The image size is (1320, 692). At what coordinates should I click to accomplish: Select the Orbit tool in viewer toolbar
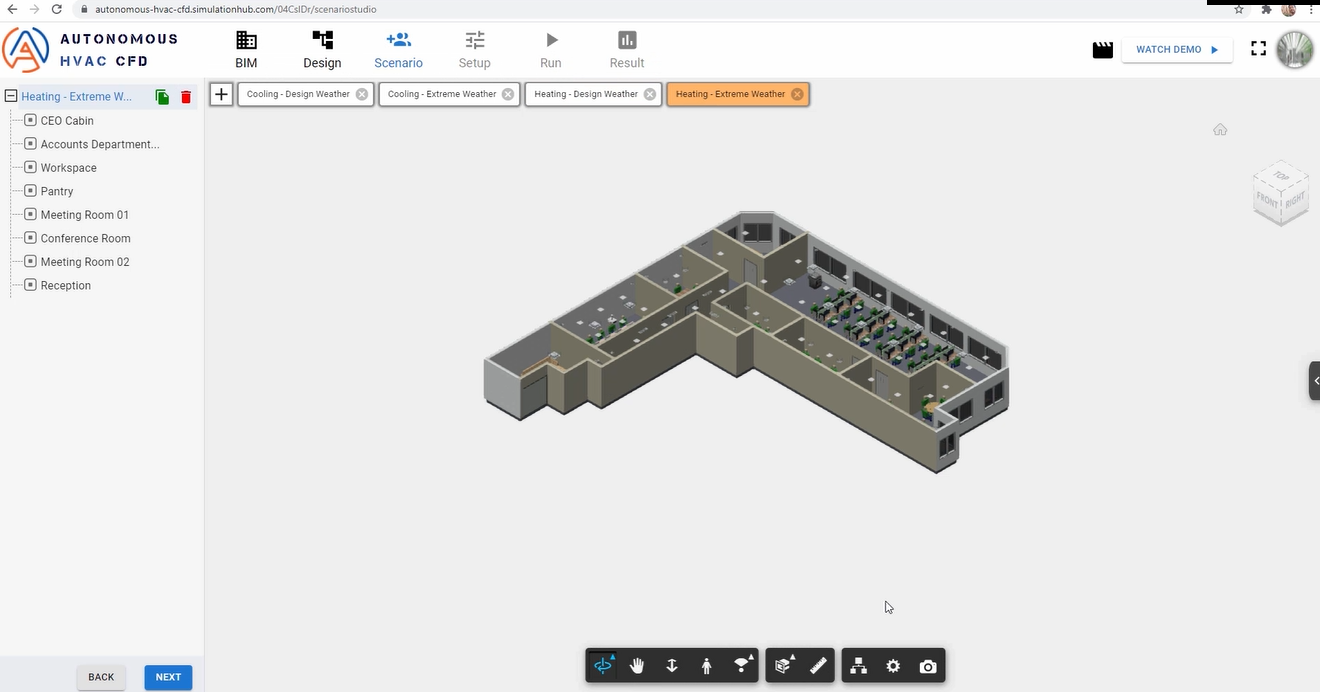pos(603,666)
